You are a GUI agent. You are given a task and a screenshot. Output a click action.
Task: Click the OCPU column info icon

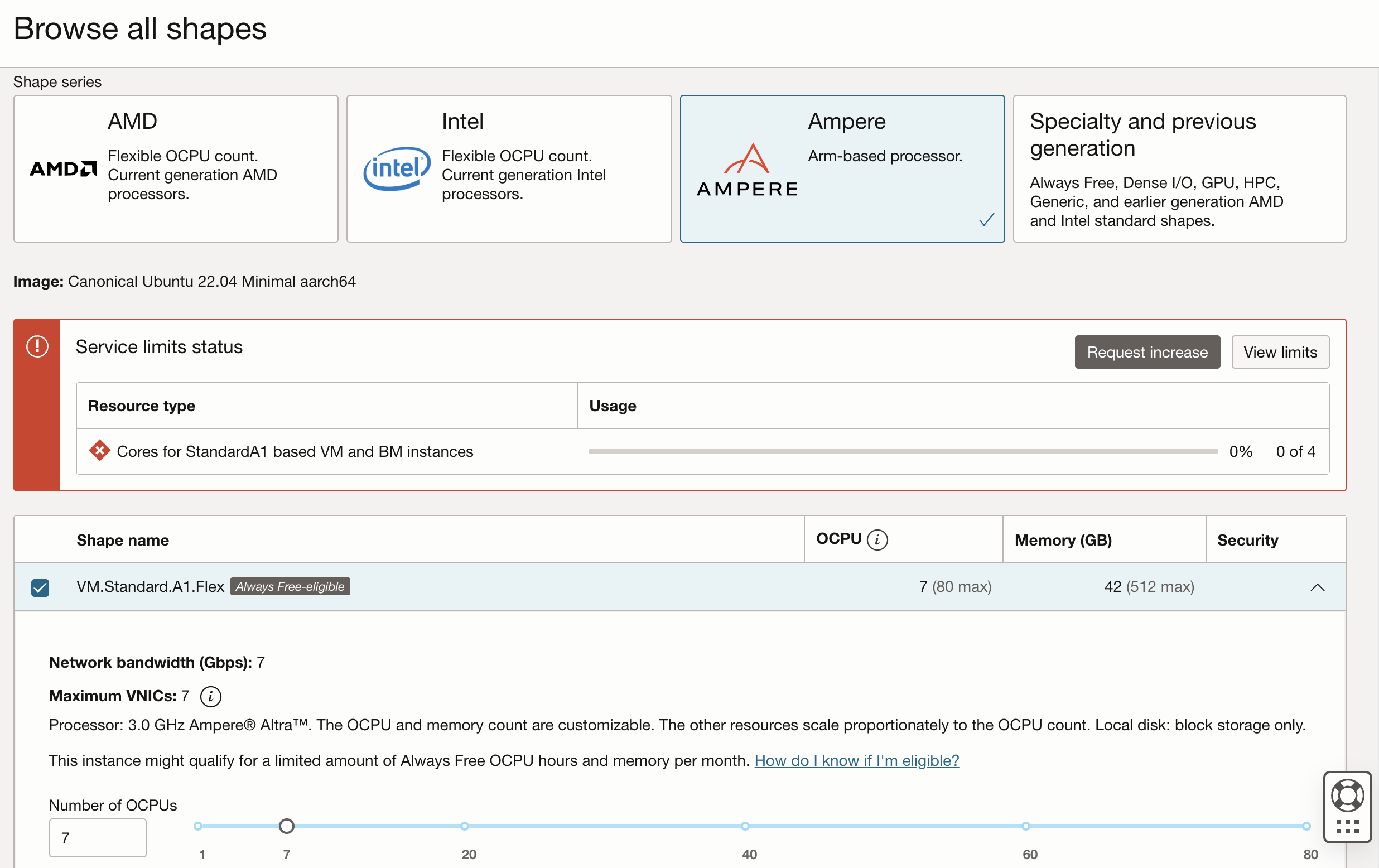877,539
